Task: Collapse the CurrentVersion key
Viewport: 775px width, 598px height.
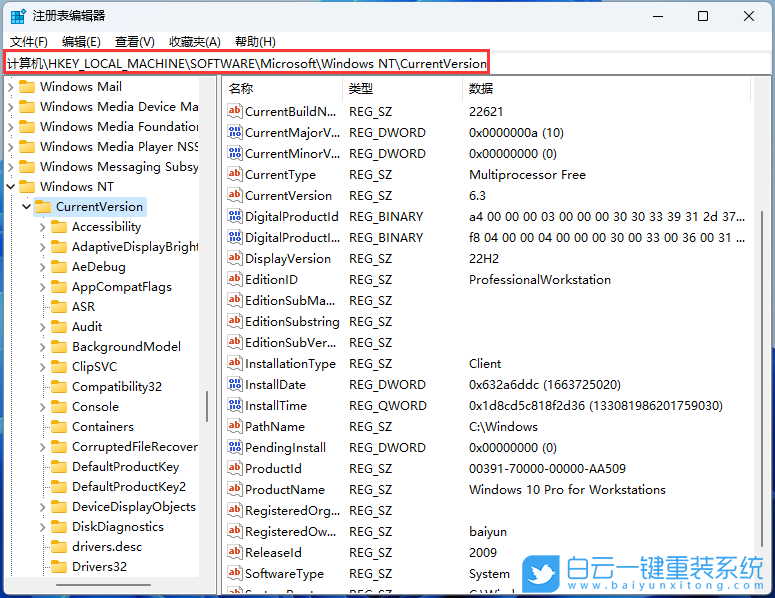Action: pyautogui.click(x=27, y=207)
